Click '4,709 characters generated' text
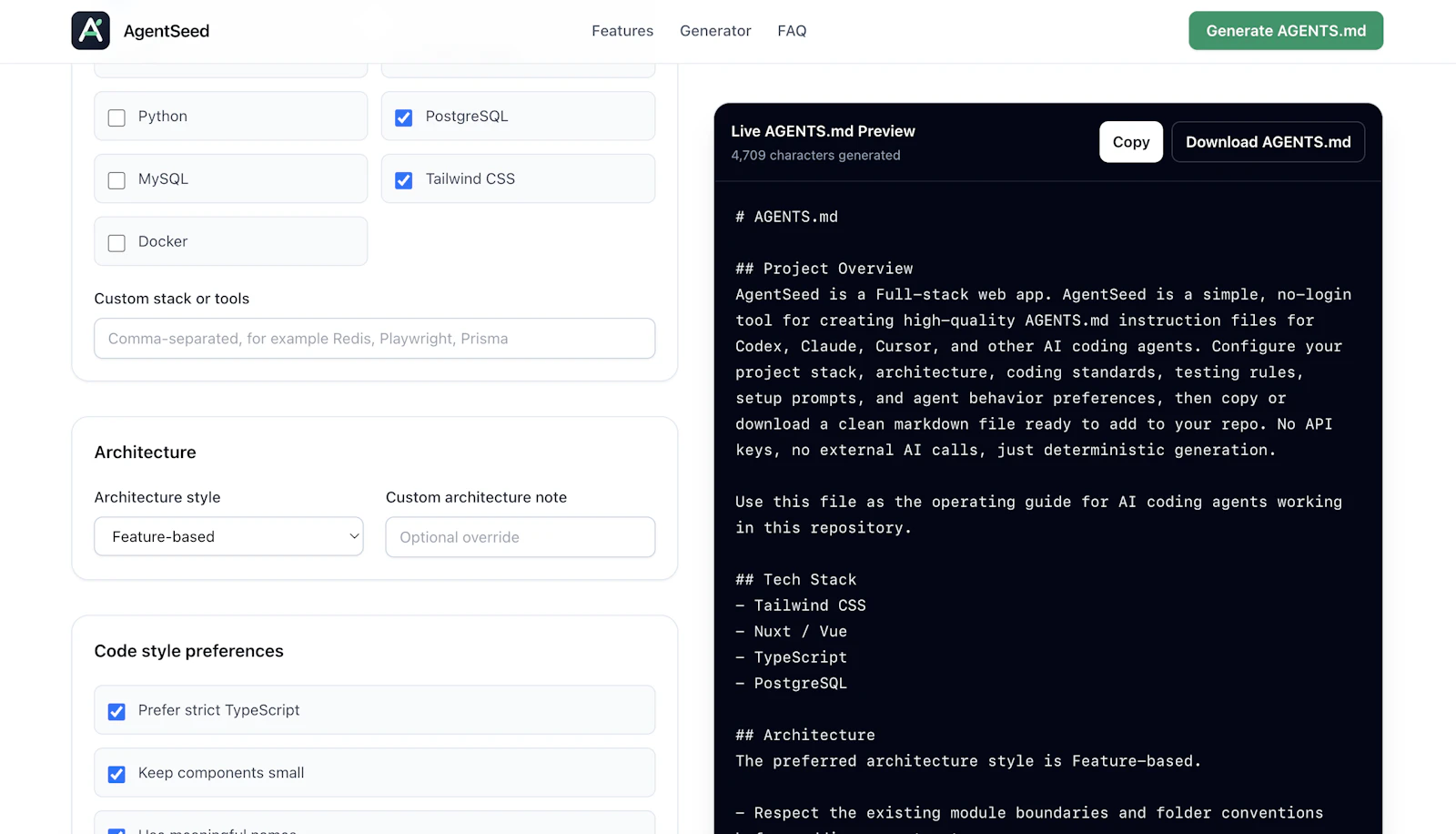Screen dimensions: 1456x834 [815, 156]
